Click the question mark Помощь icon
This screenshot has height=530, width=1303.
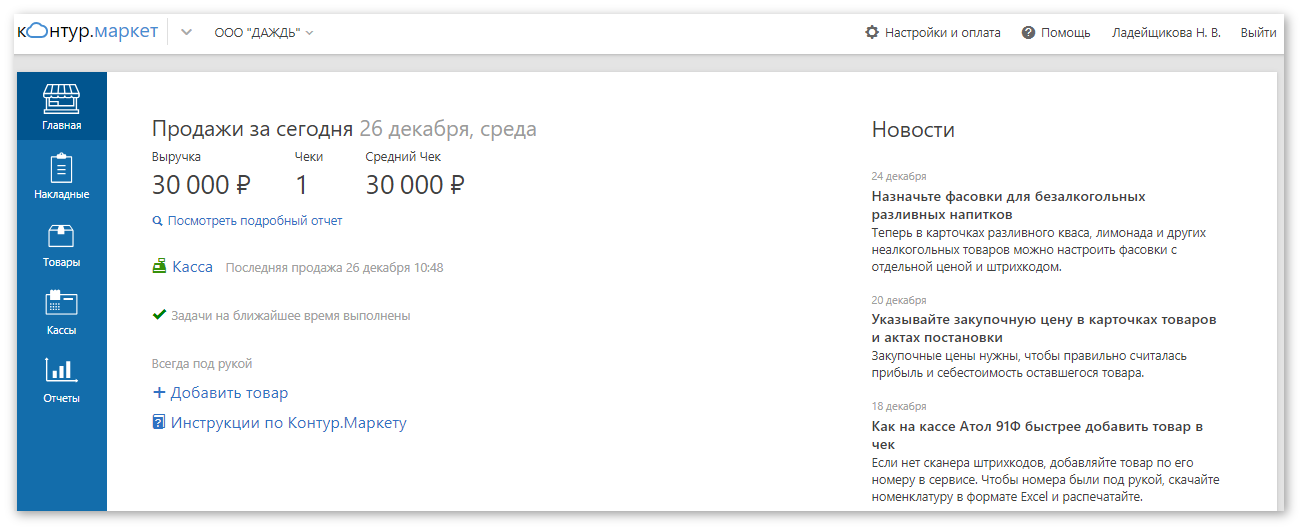pyautogui.click(x=1028, y=33)
